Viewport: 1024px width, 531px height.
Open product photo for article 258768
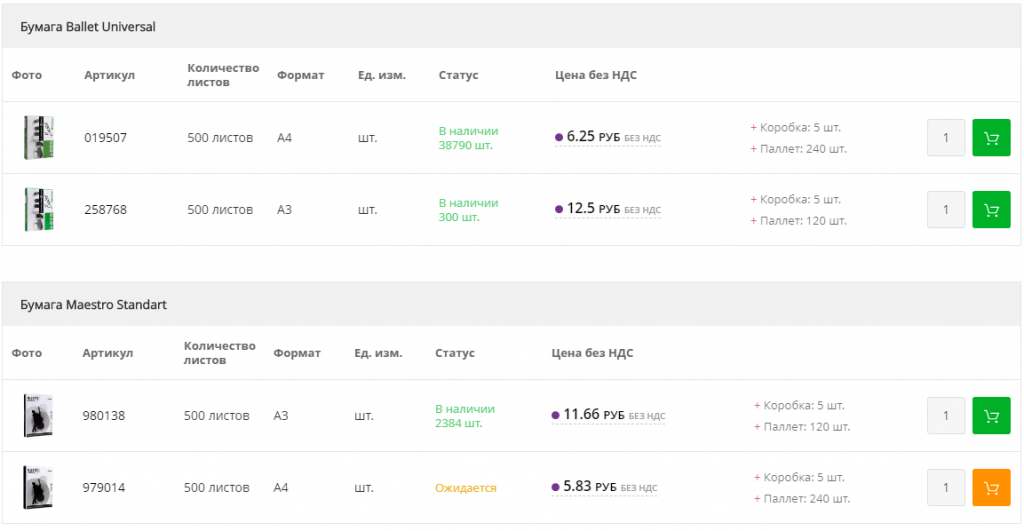click(x=38, y=210)
